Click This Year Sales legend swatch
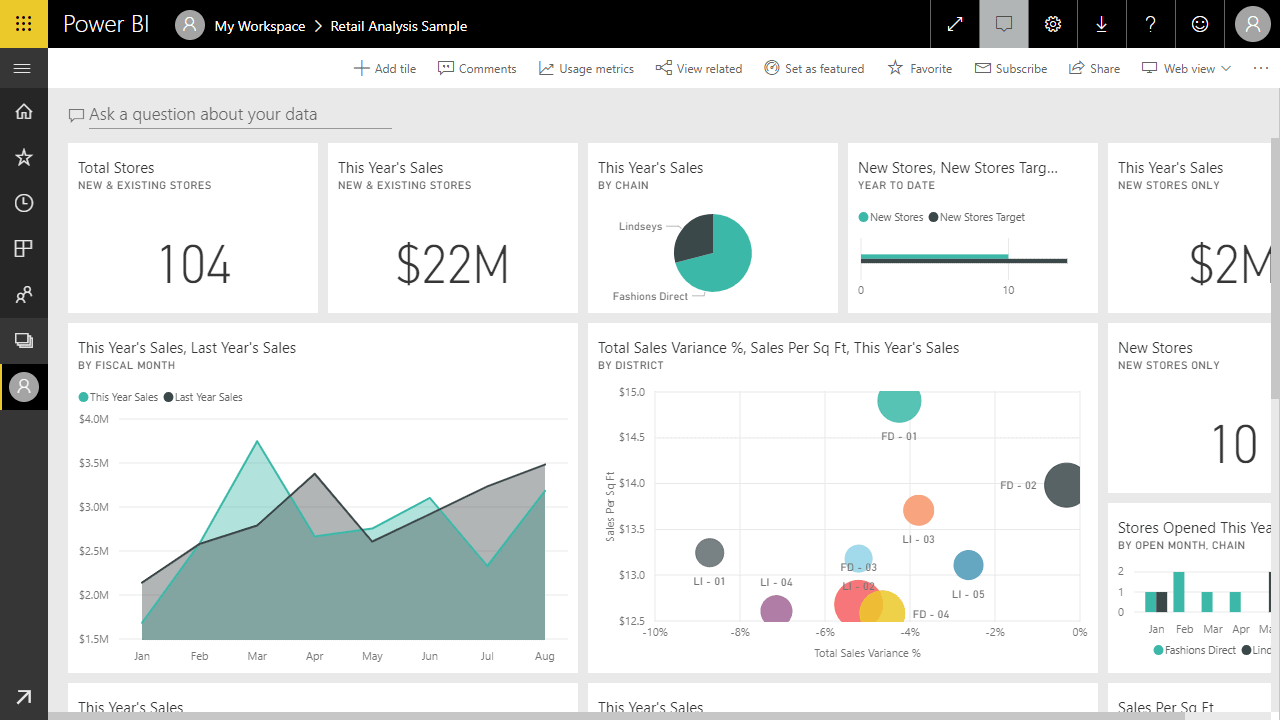This screenshot has height=720, width=1280. pyautogui.click(x=83, y=397)
